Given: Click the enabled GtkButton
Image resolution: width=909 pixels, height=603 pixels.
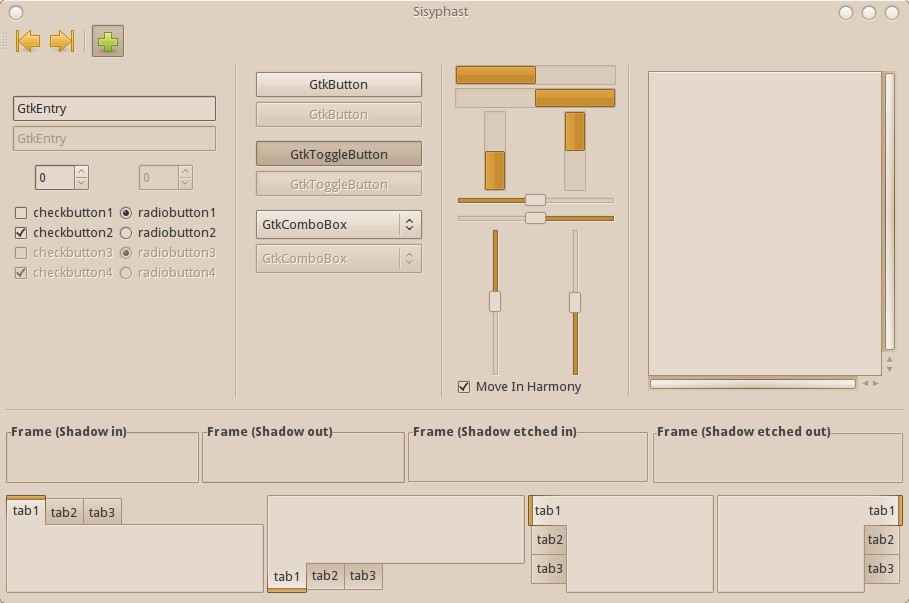Looking at the screenshot, I should click(339, 85).
